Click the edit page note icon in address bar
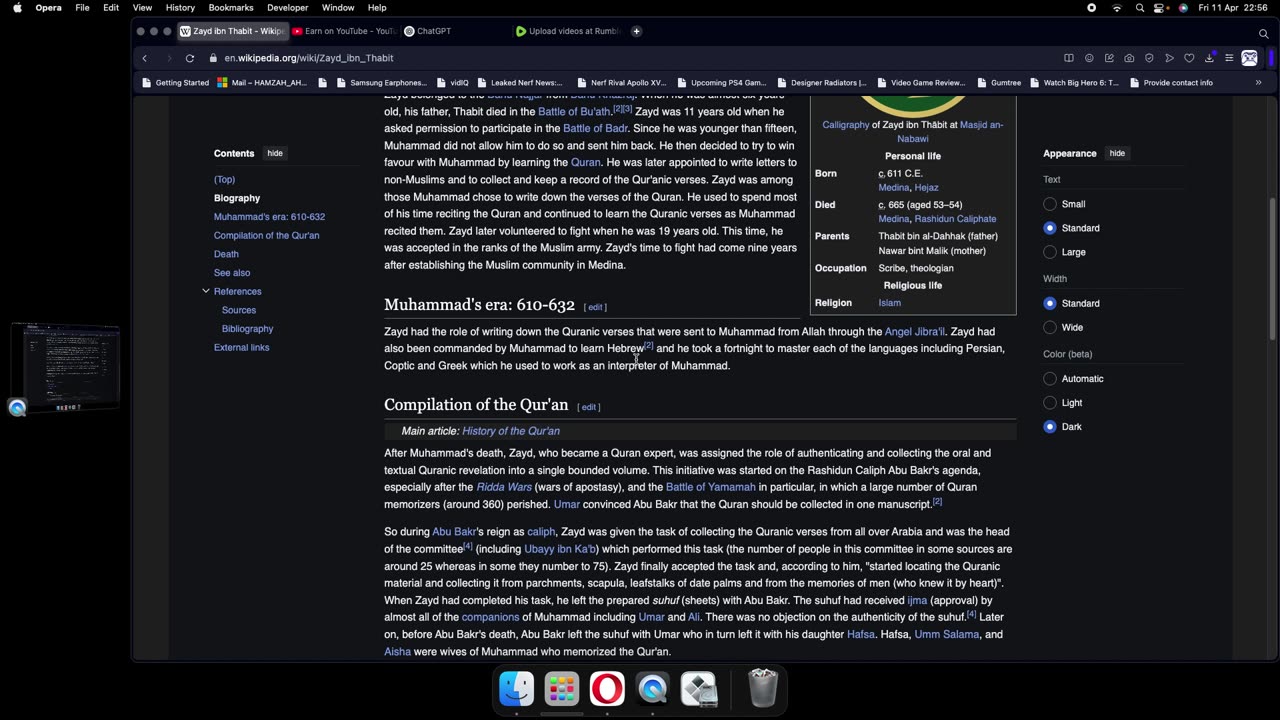This screenshot has height=720, width=1280. click(1109, 58)
